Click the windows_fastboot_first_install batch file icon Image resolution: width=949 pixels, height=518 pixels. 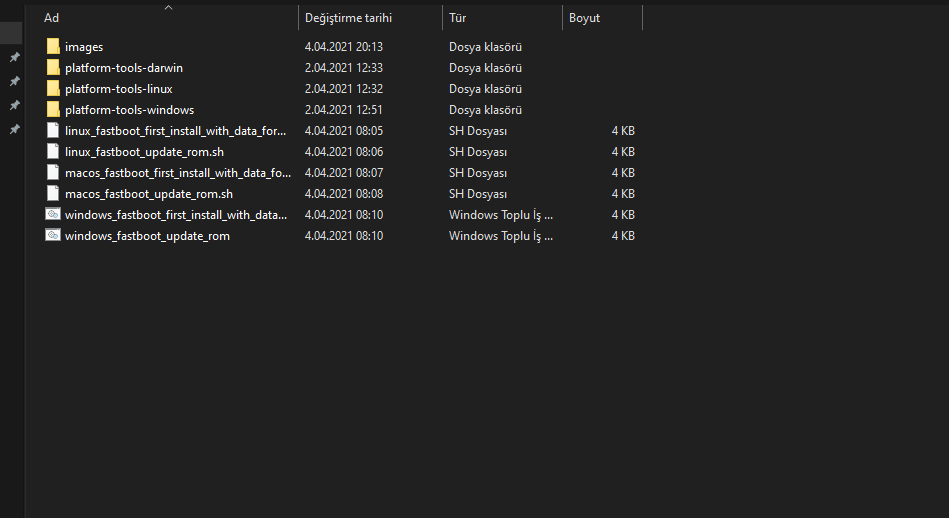click(x=53, y=214)
